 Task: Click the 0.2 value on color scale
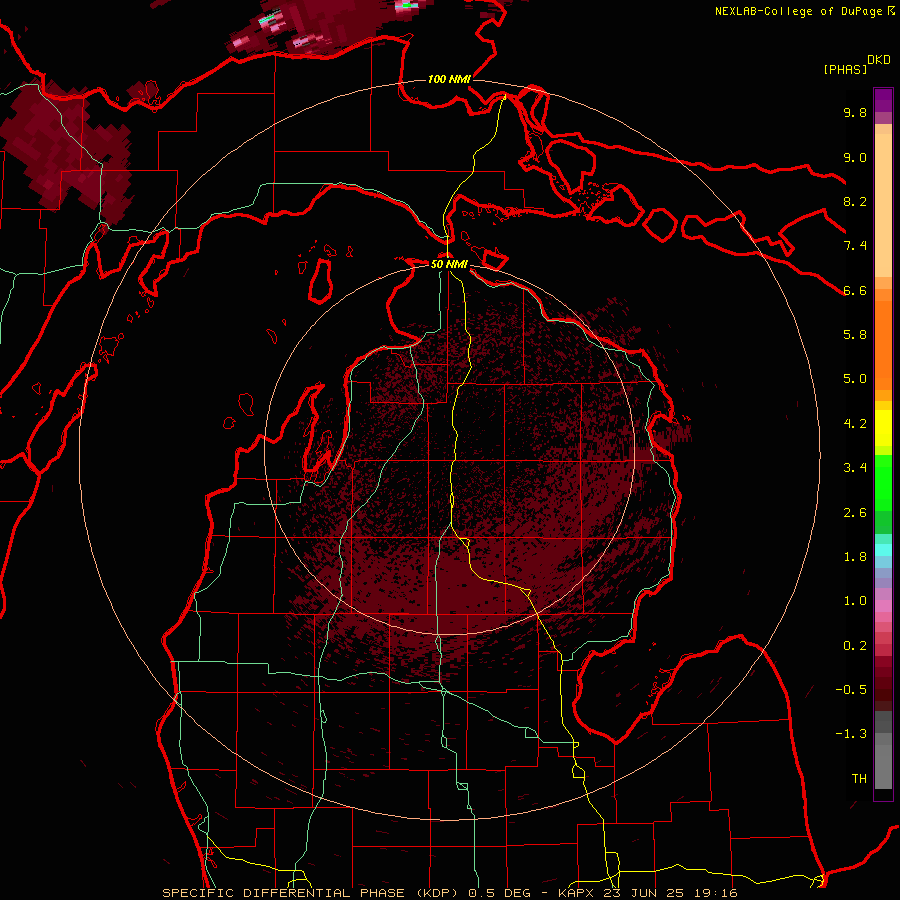[855, 646]
